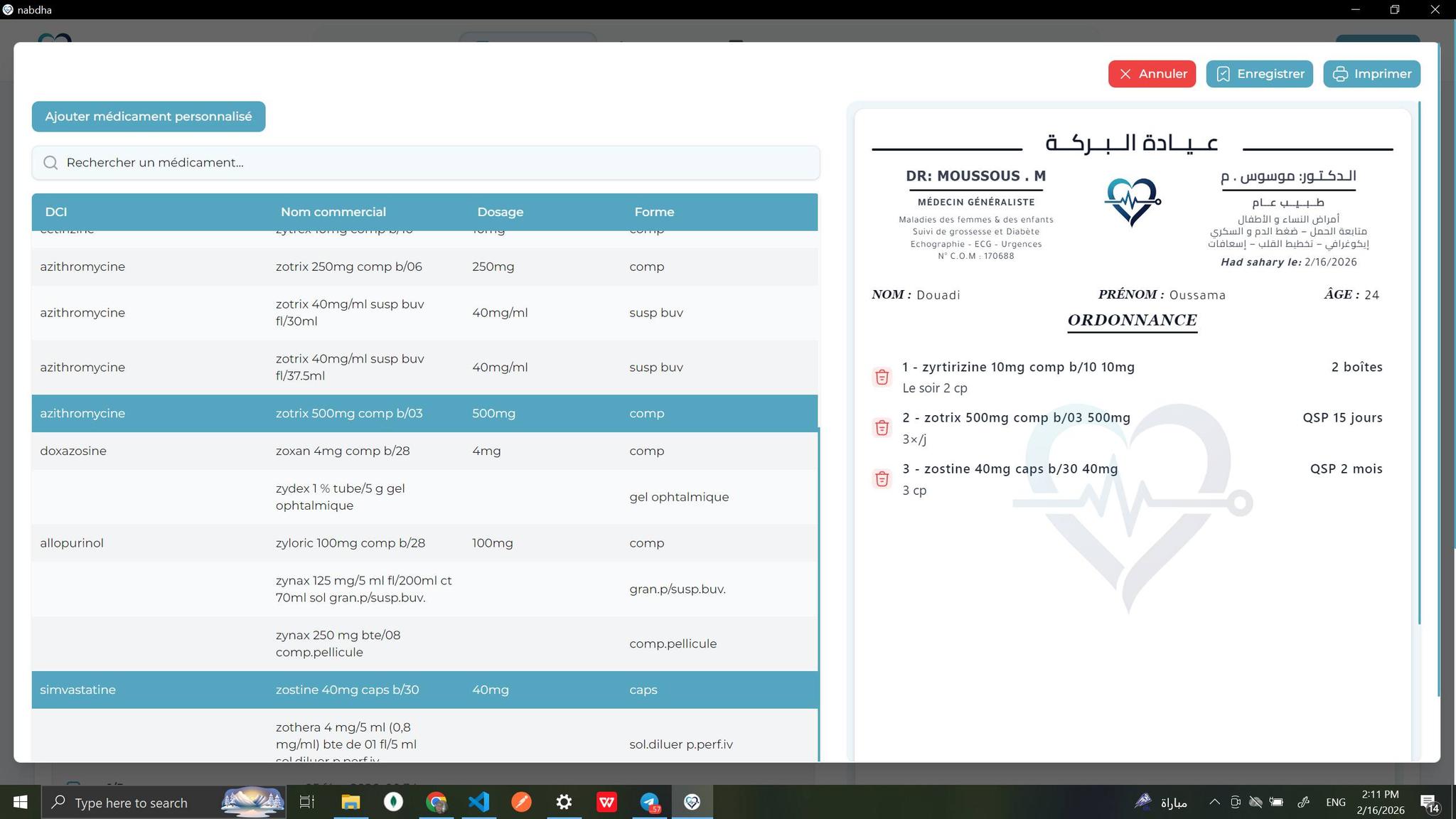Delete the zyrtirizine 10mg prescription line
Image resolution: width=1456 pixels, height=819 pixels.
pos(882,377)
